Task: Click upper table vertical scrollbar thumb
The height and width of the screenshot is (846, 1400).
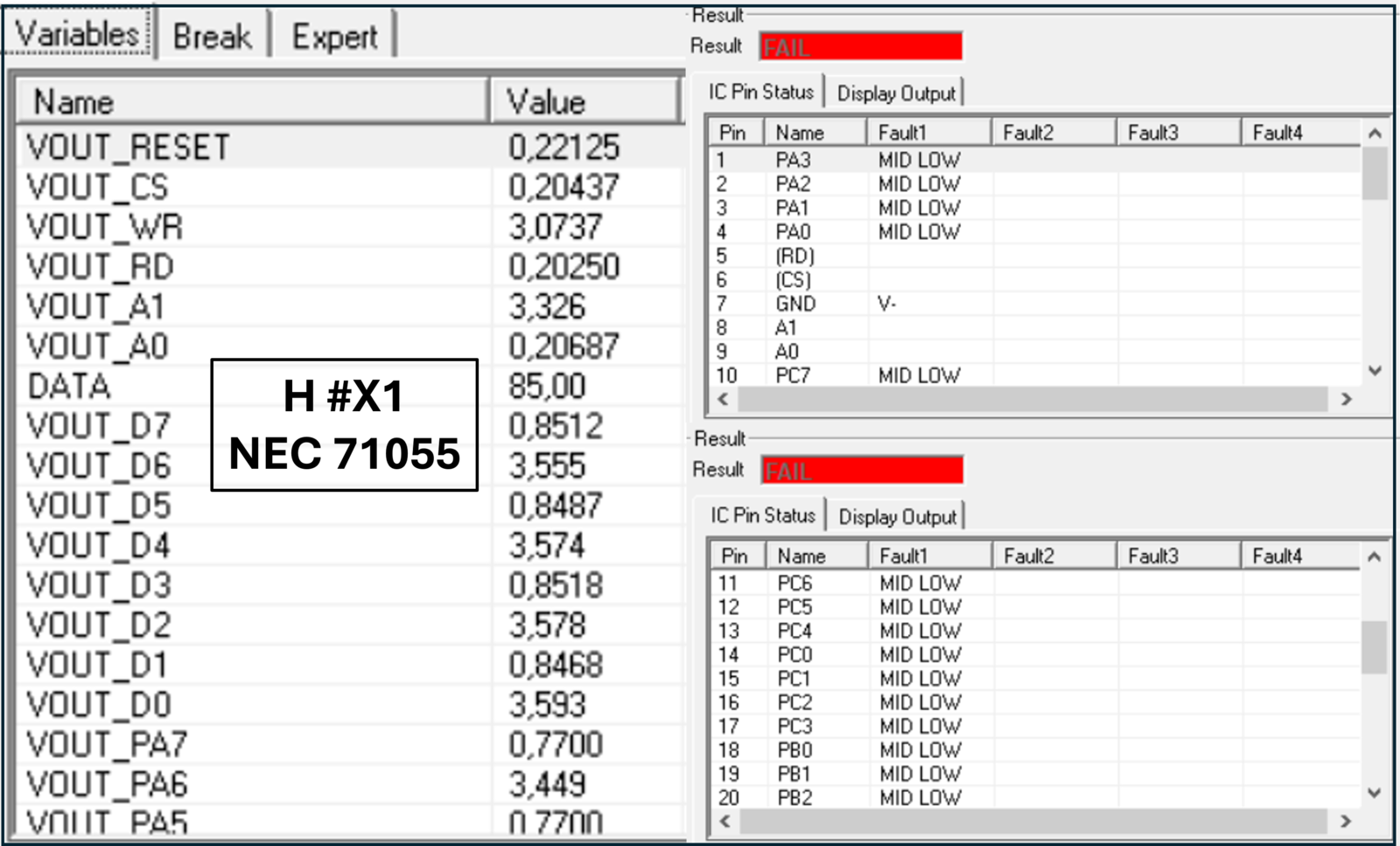Action: click(1375, 173)
